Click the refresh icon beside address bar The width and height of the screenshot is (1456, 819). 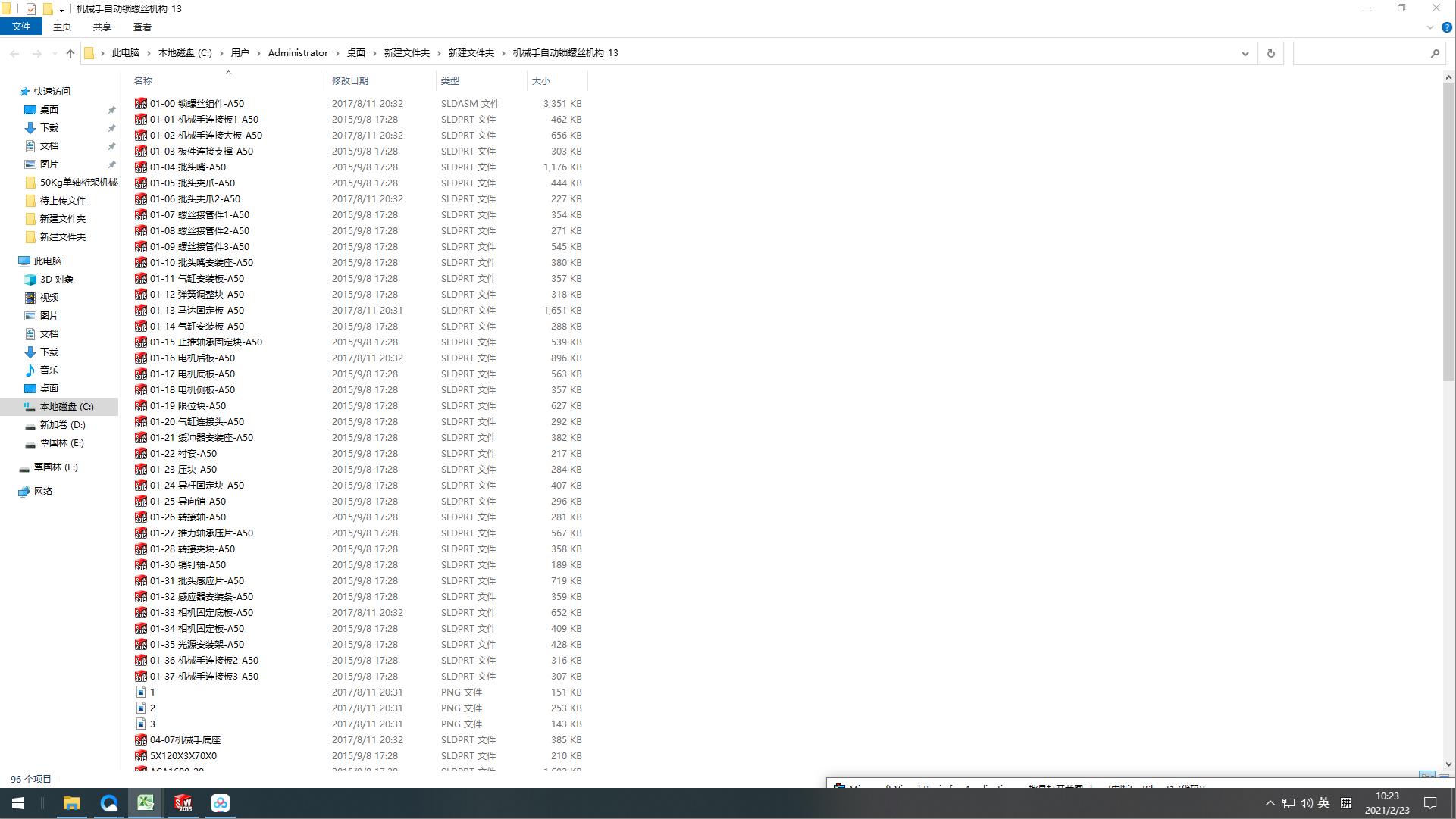tap(1271, 53)
